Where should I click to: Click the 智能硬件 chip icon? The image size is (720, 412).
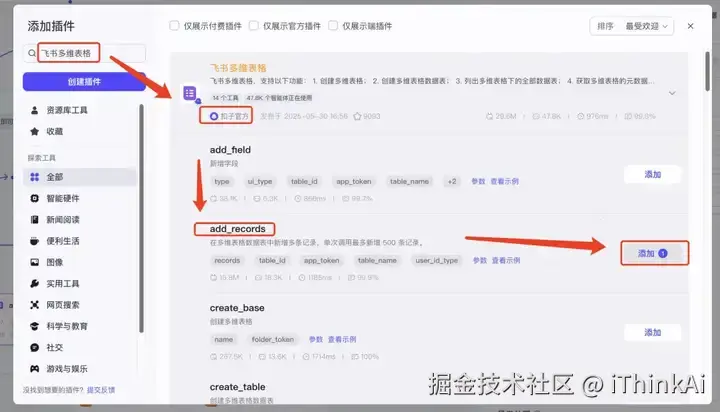(34, 198)
